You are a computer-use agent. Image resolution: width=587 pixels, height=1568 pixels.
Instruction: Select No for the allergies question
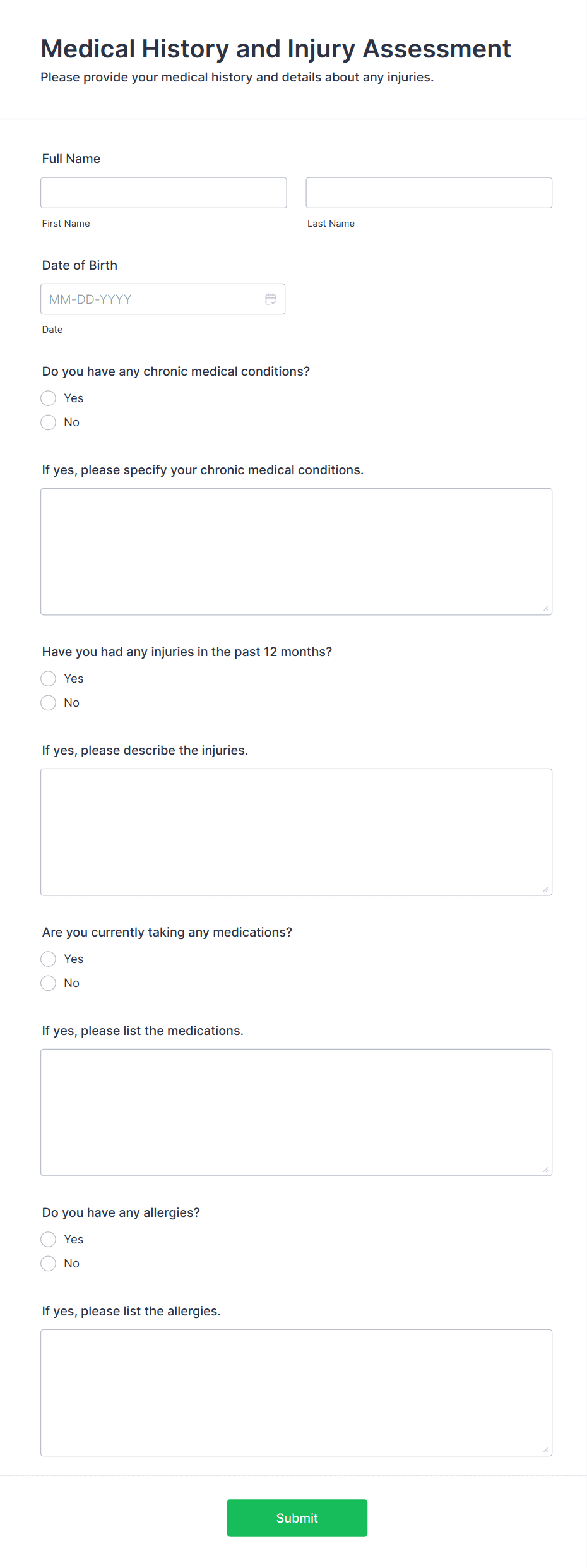pyautogui.click(x=48, y=1263)
